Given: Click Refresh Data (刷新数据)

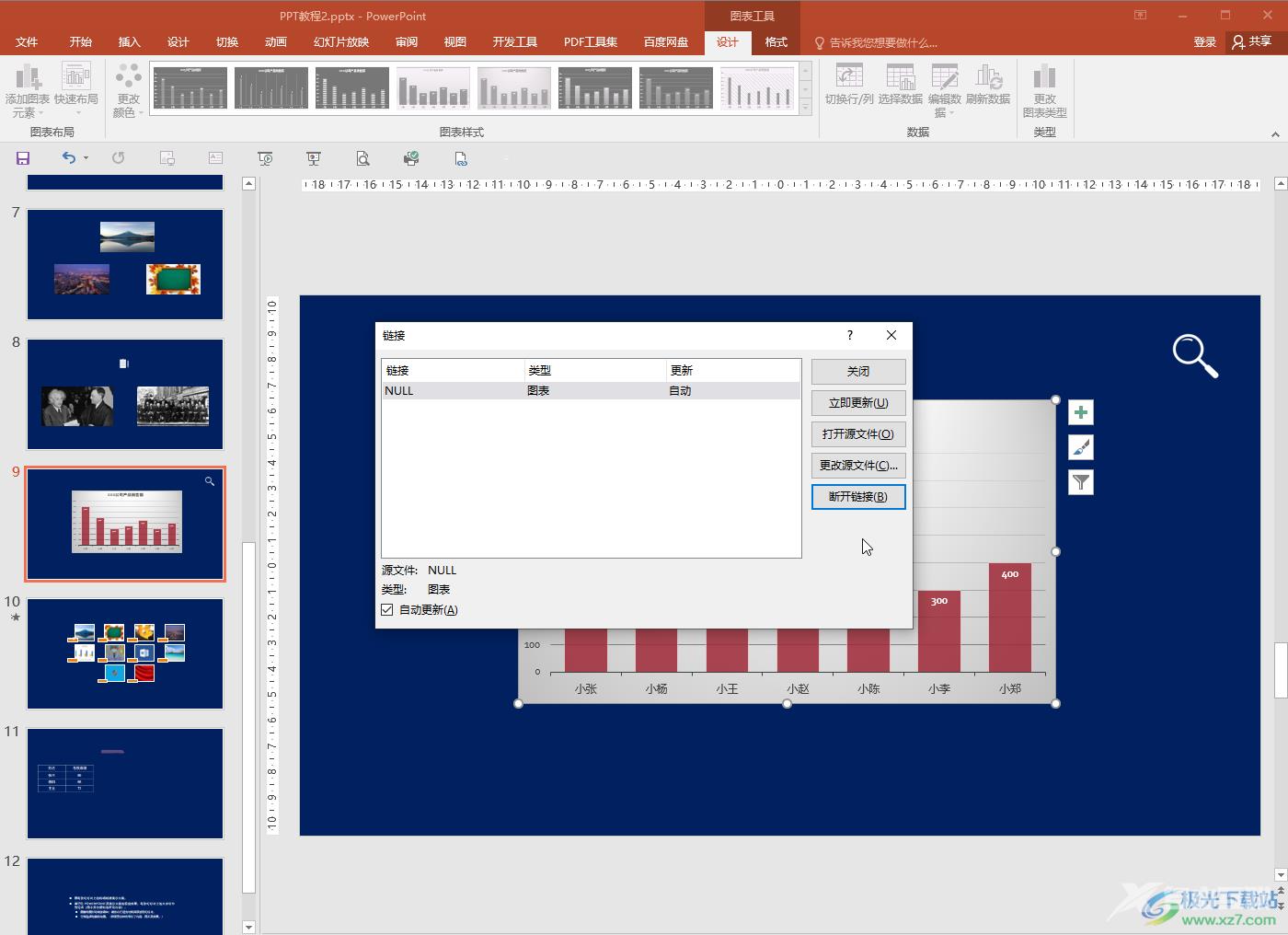Looking at the screenshot, I should (x=988, y=85).
